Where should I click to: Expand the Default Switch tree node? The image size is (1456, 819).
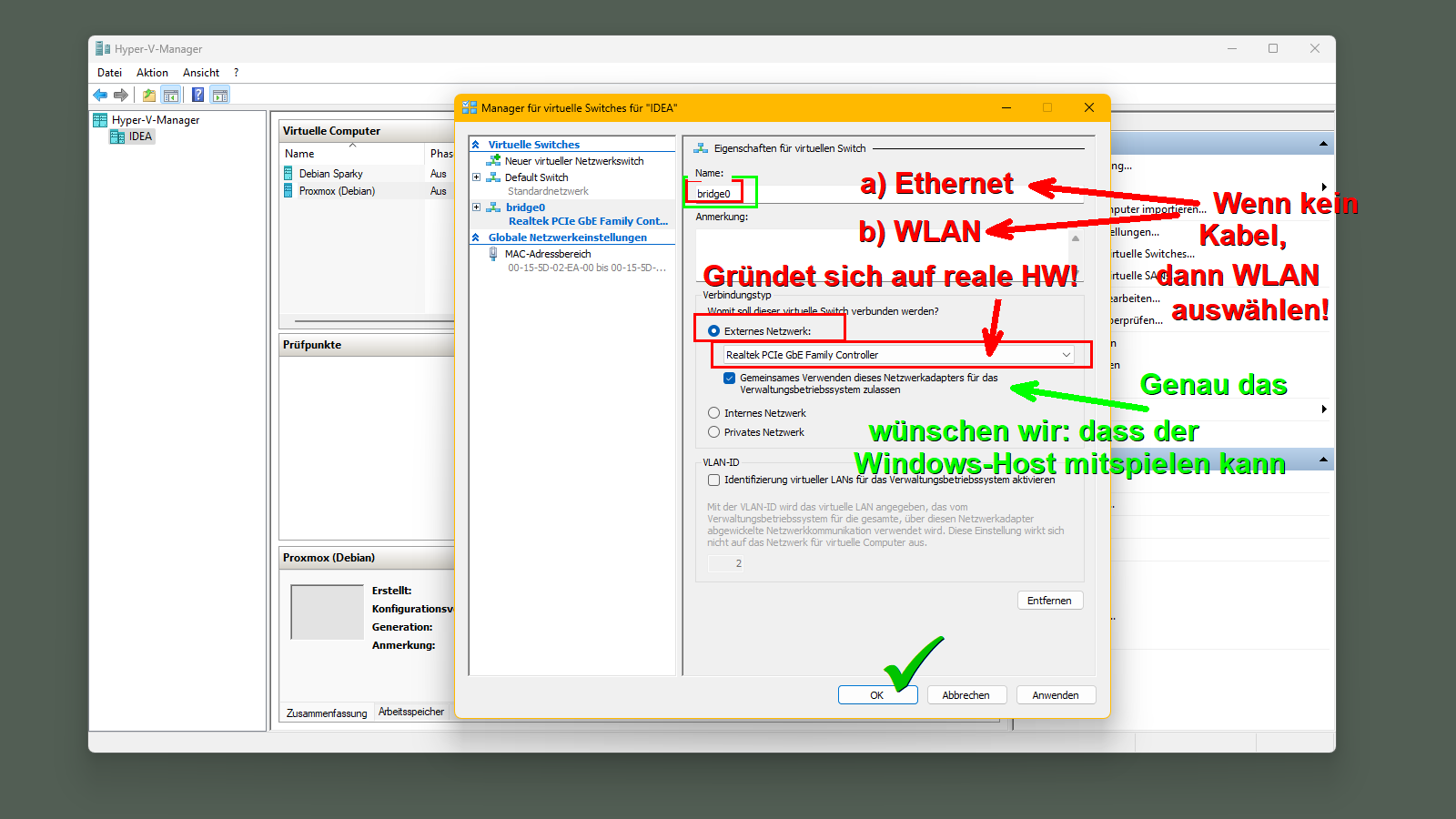(x=476, y=177)
